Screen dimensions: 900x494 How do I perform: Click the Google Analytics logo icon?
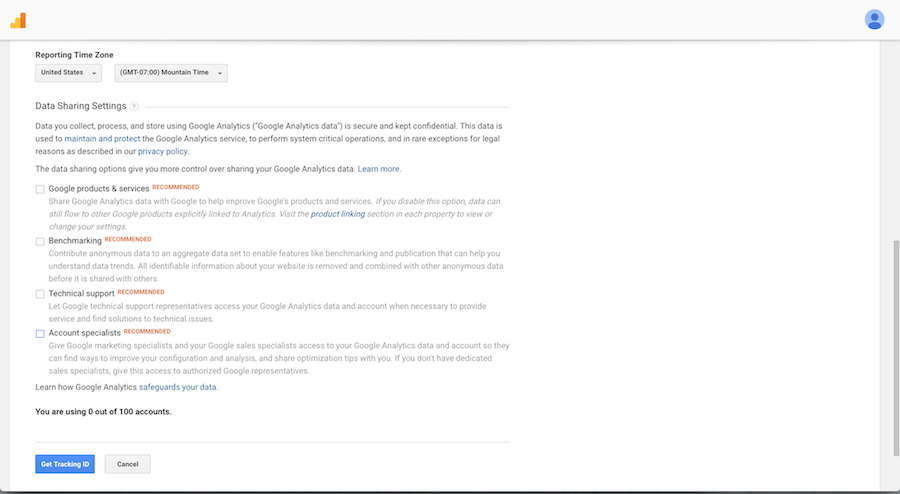point(18,21)
